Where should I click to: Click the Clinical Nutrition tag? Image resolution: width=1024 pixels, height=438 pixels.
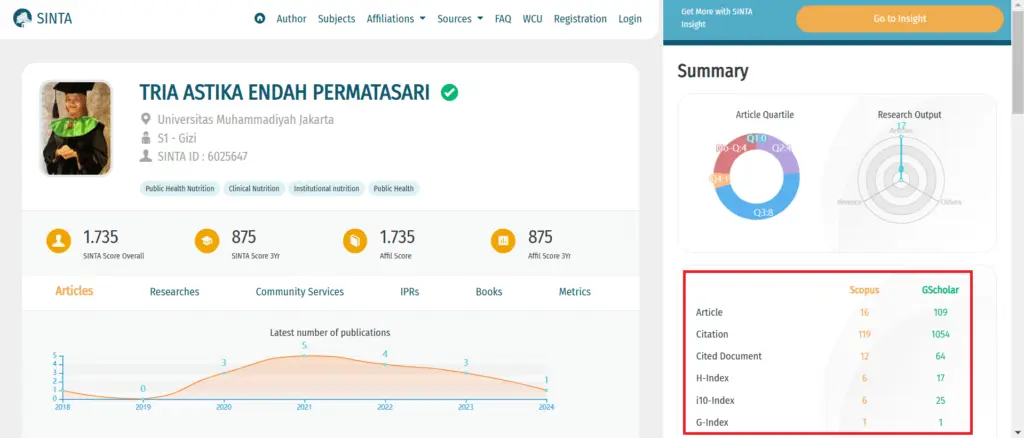pos(254,189)
